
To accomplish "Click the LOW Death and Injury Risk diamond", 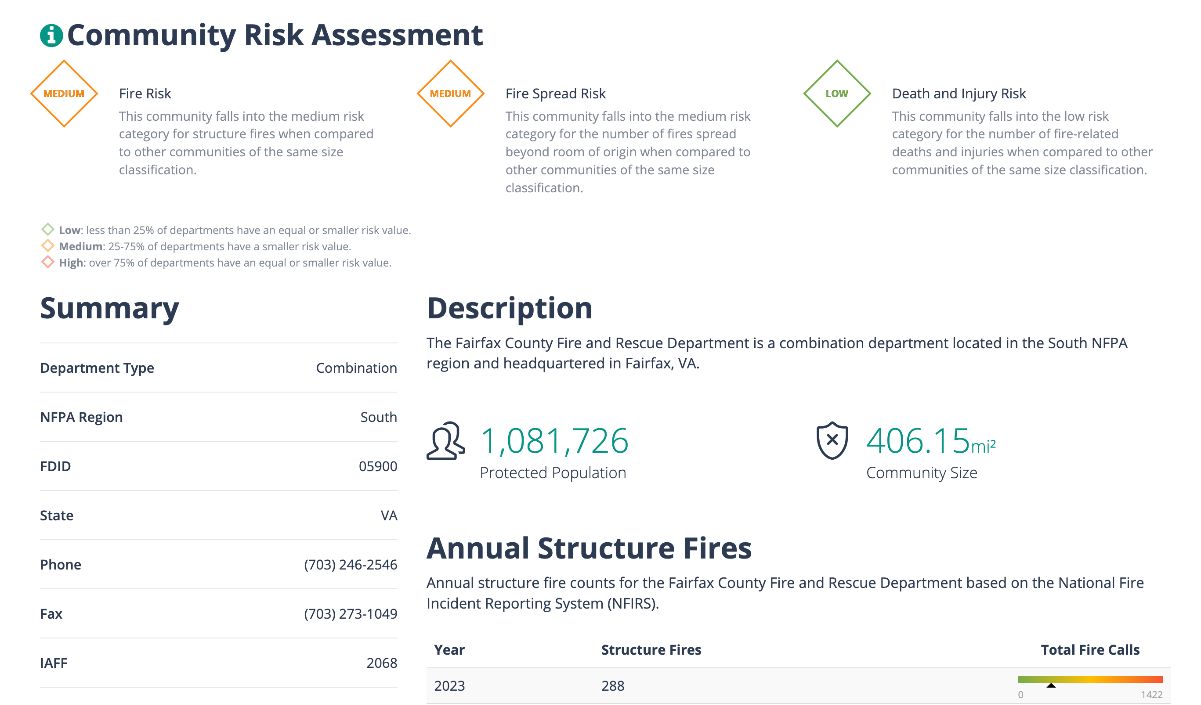I will (836, 93).
